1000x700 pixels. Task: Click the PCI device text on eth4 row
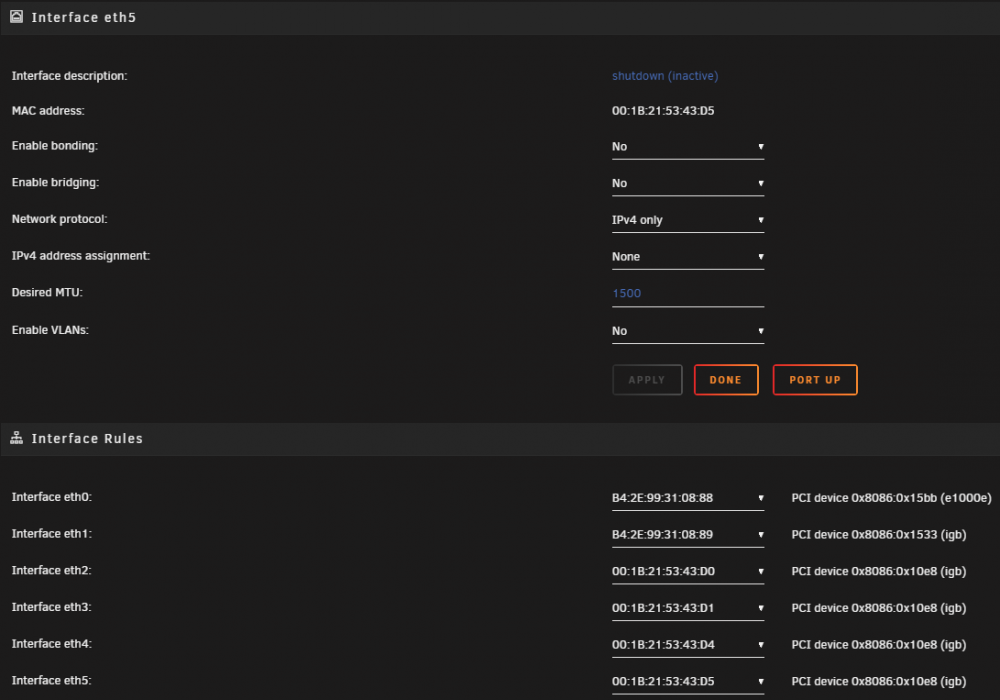click(878, 645)
